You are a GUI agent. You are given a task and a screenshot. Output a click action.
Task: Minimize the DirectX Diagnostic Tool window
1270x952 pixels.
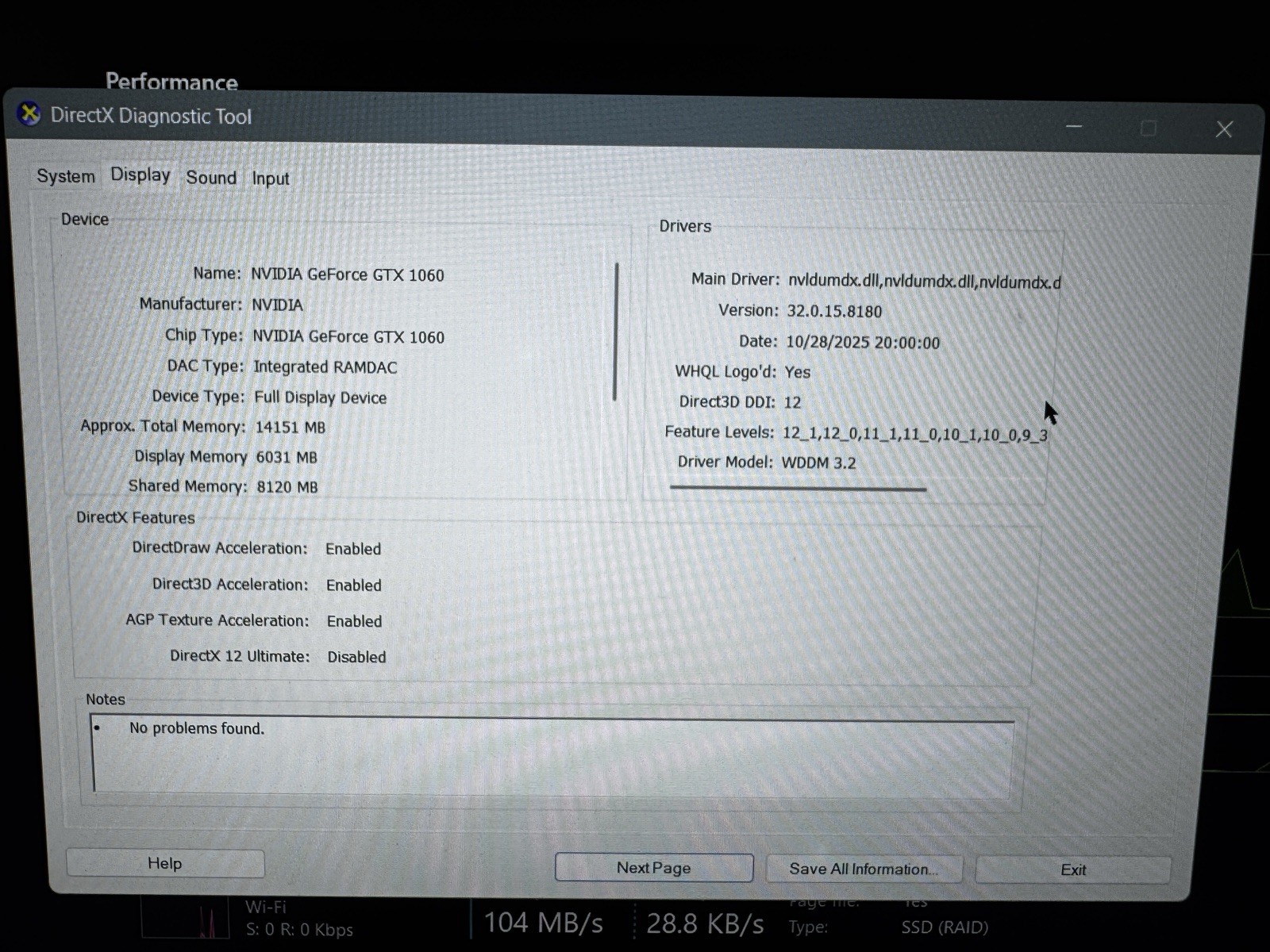pyautogui.click(x=1074, y=127)
